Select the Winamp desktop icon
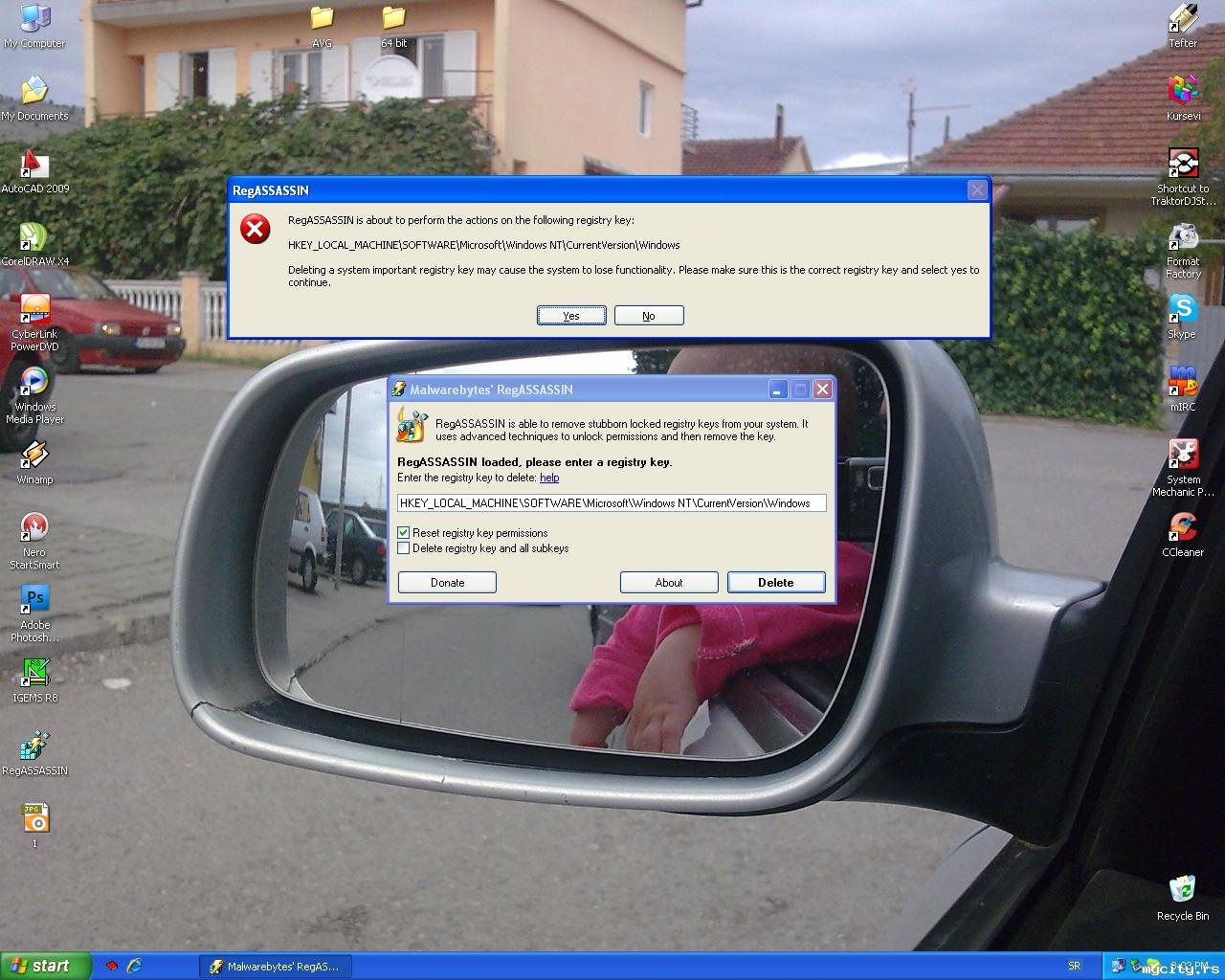This screenshot has height=980, width=1225. coord(34,462)
